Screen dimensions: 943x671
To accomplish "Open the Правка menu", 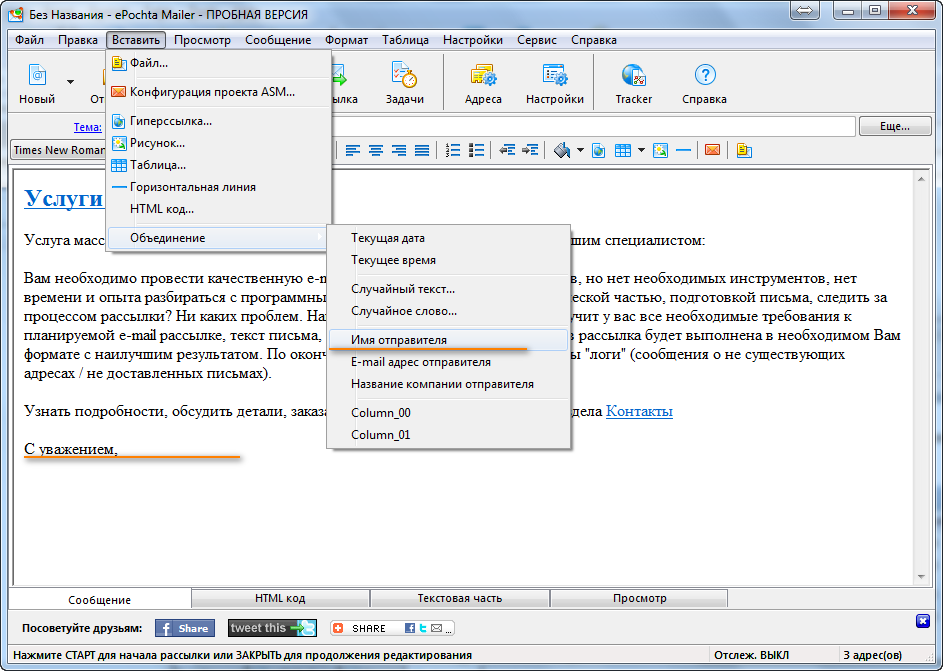I will point(78,40).
